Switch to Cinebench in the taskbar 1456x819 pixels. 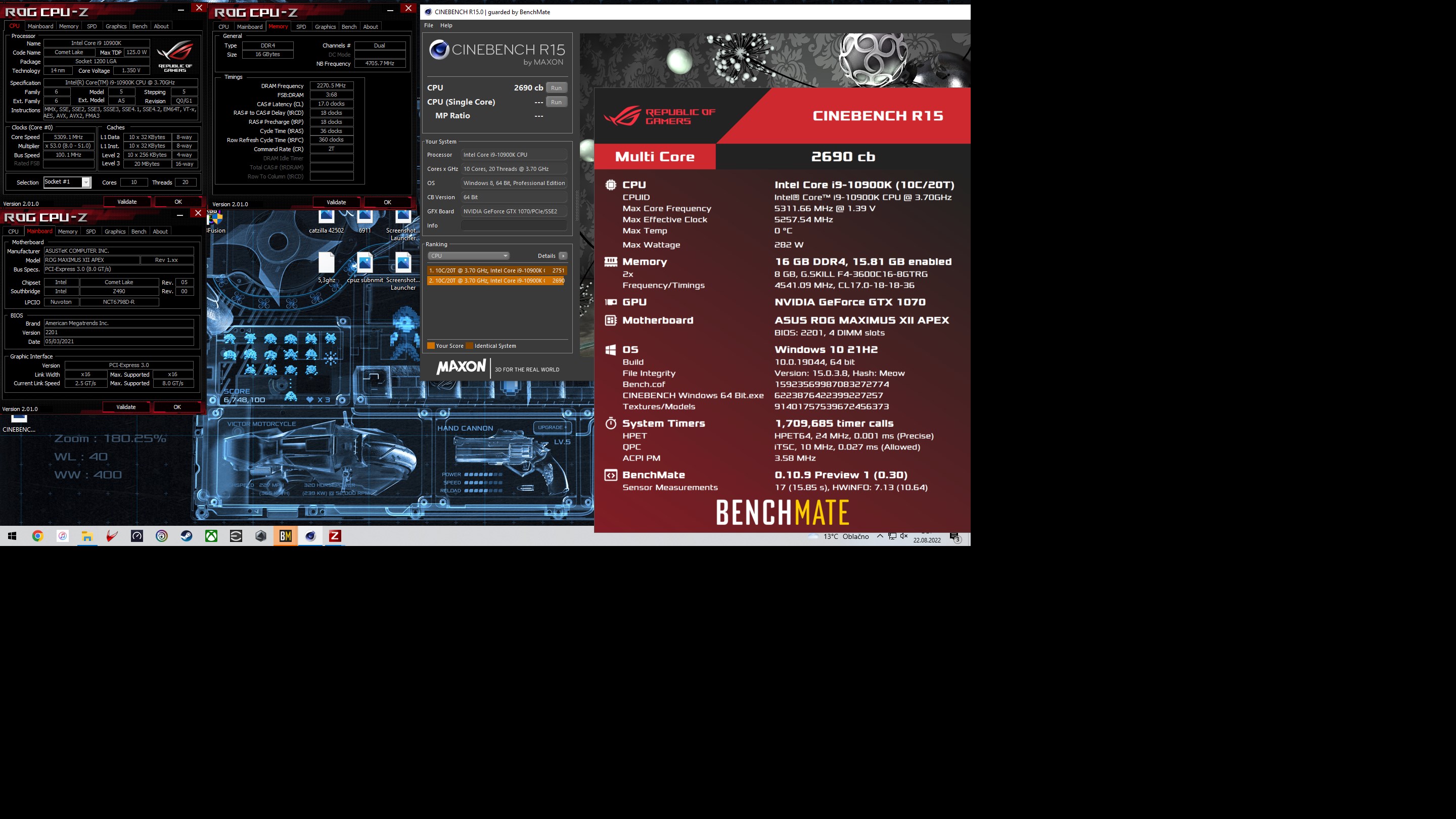pyautogui.click(x=310, y=536)
